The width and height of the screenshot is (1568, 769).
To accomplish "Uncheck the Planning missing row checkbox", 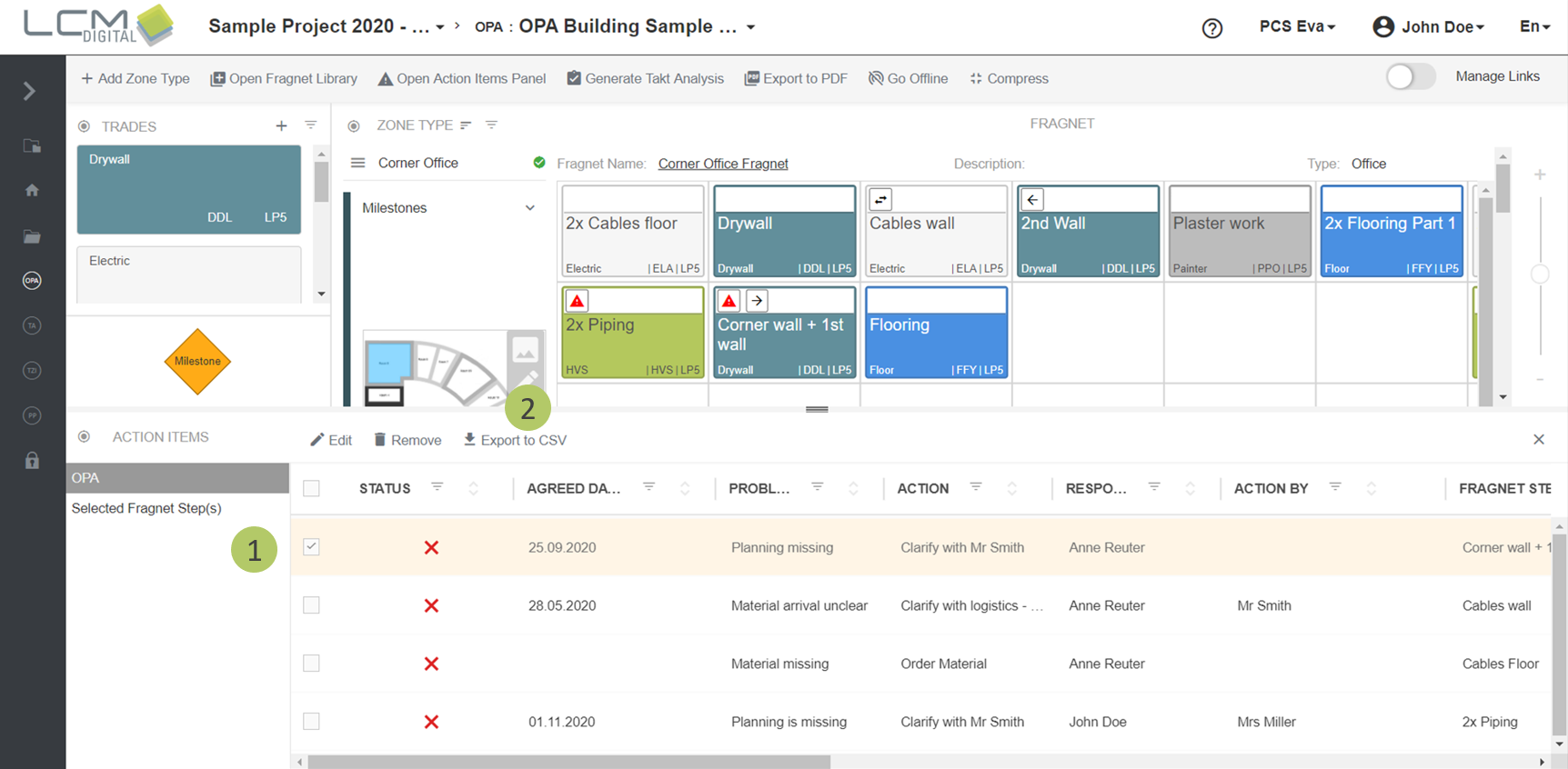I will pos(311,547).
